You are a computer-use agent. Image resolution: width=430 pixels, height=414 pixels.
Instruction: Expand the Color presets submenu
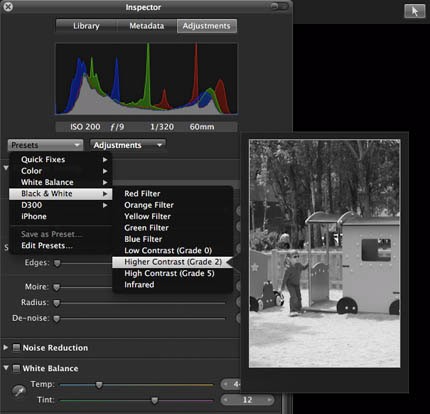(61, 171)
